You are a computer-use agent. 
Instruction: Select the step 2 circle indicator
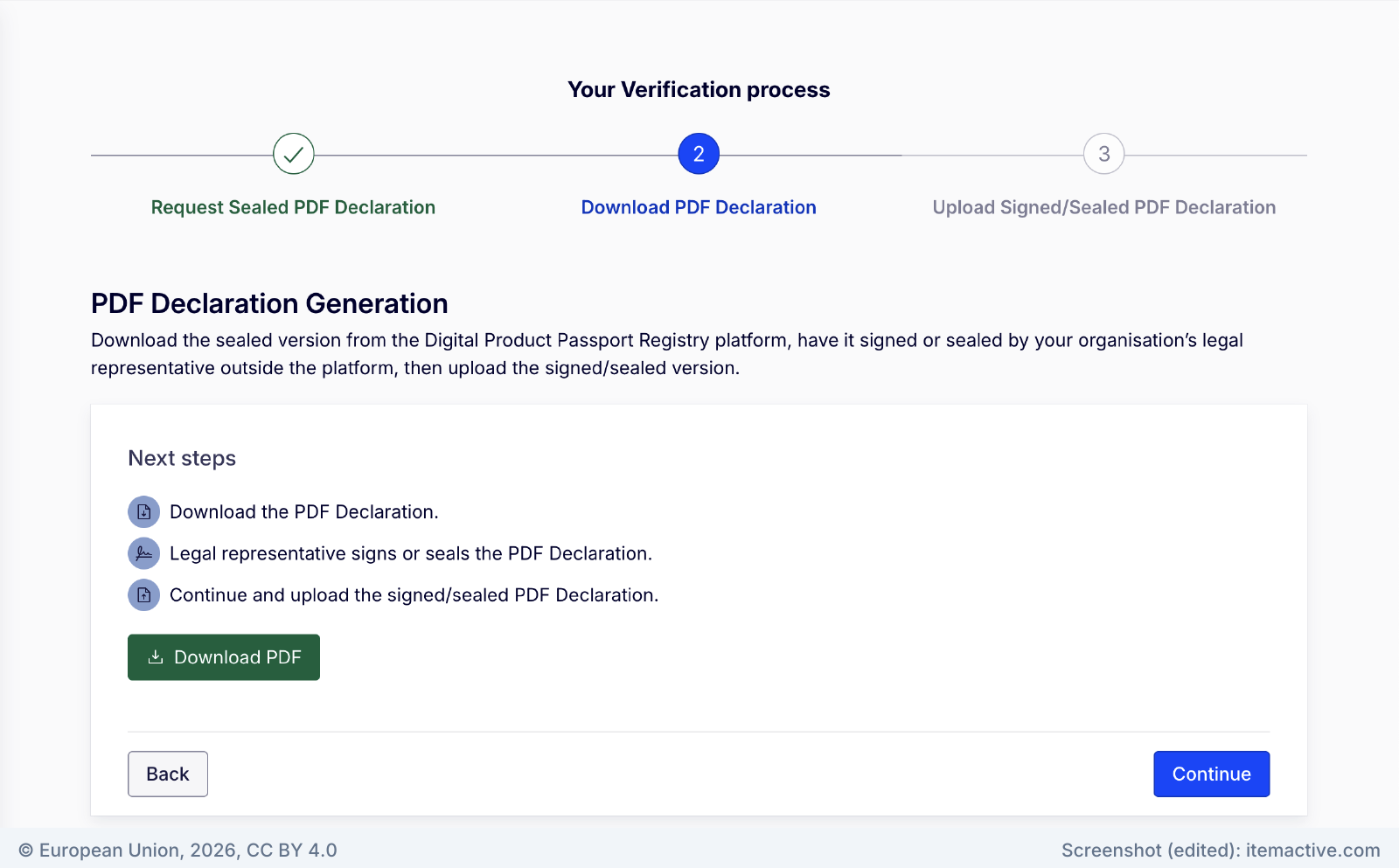(x=699, y=154)
